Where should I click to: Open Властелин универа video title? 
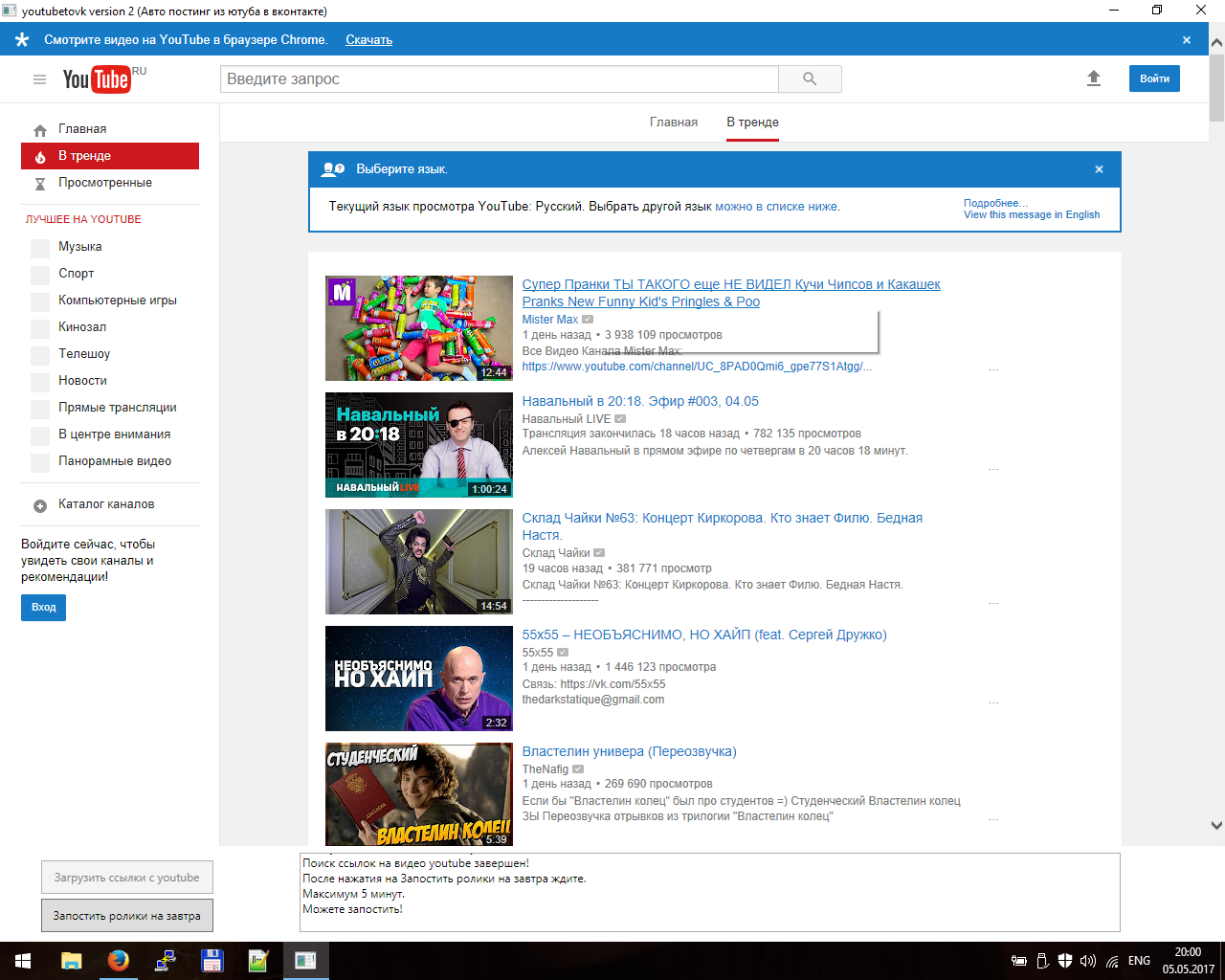(x=629, y=752)
